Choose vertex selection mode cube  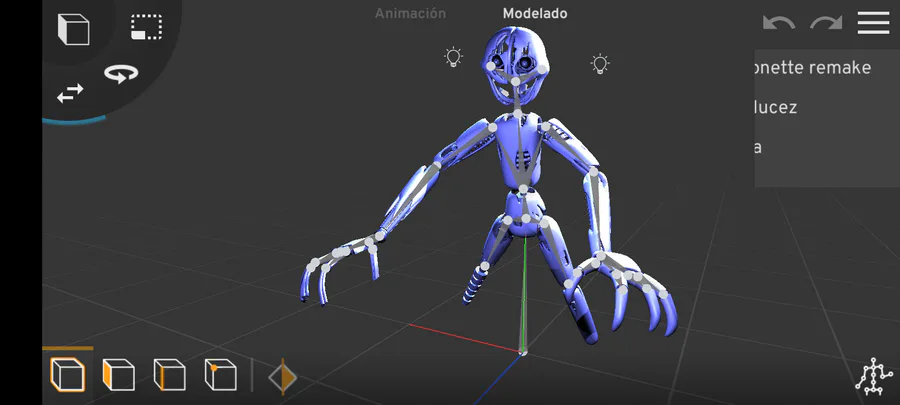tap(220, 375)
